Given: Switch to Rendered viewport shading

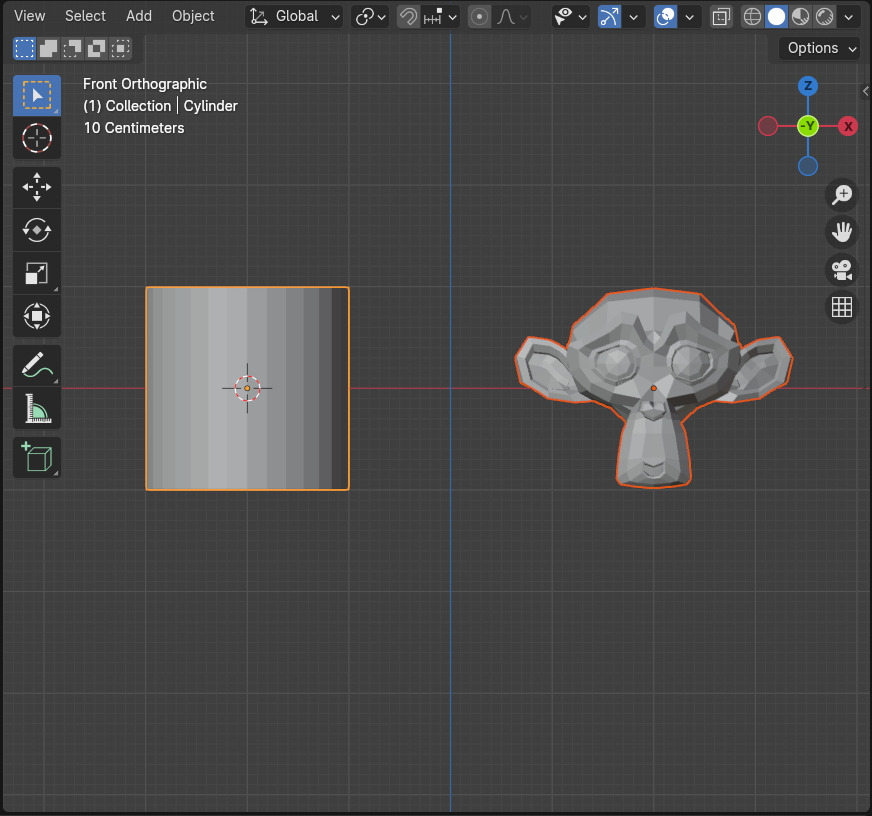Looking at the screenshot, I should point(824,17).
